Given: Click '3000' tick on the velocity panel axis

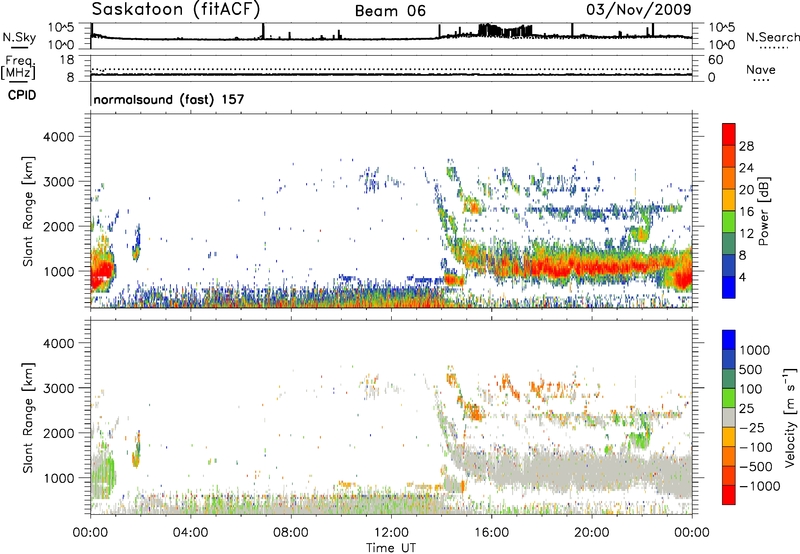Looking at the screenshot, I should (59, 388).
